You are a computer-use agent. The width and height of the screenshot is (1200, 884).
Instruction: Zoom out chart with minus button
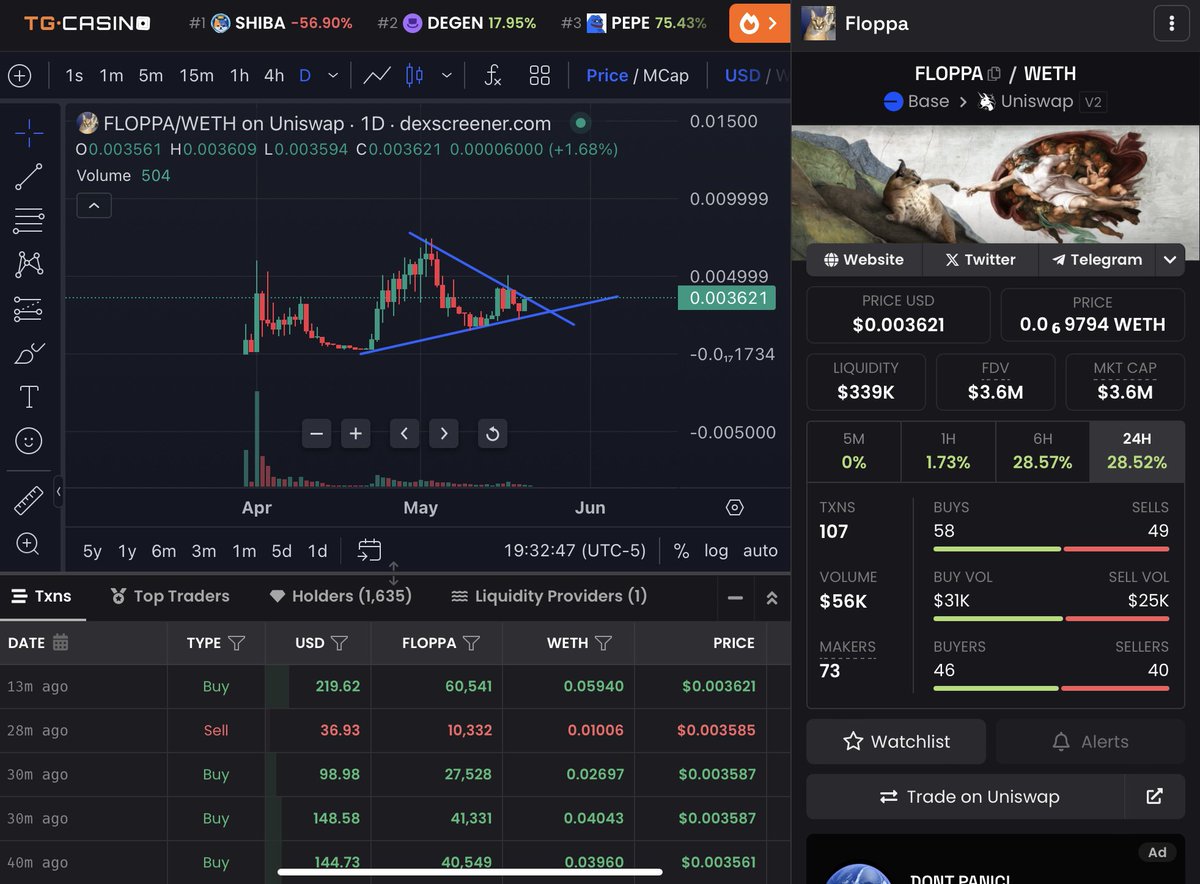coord(317,433)
